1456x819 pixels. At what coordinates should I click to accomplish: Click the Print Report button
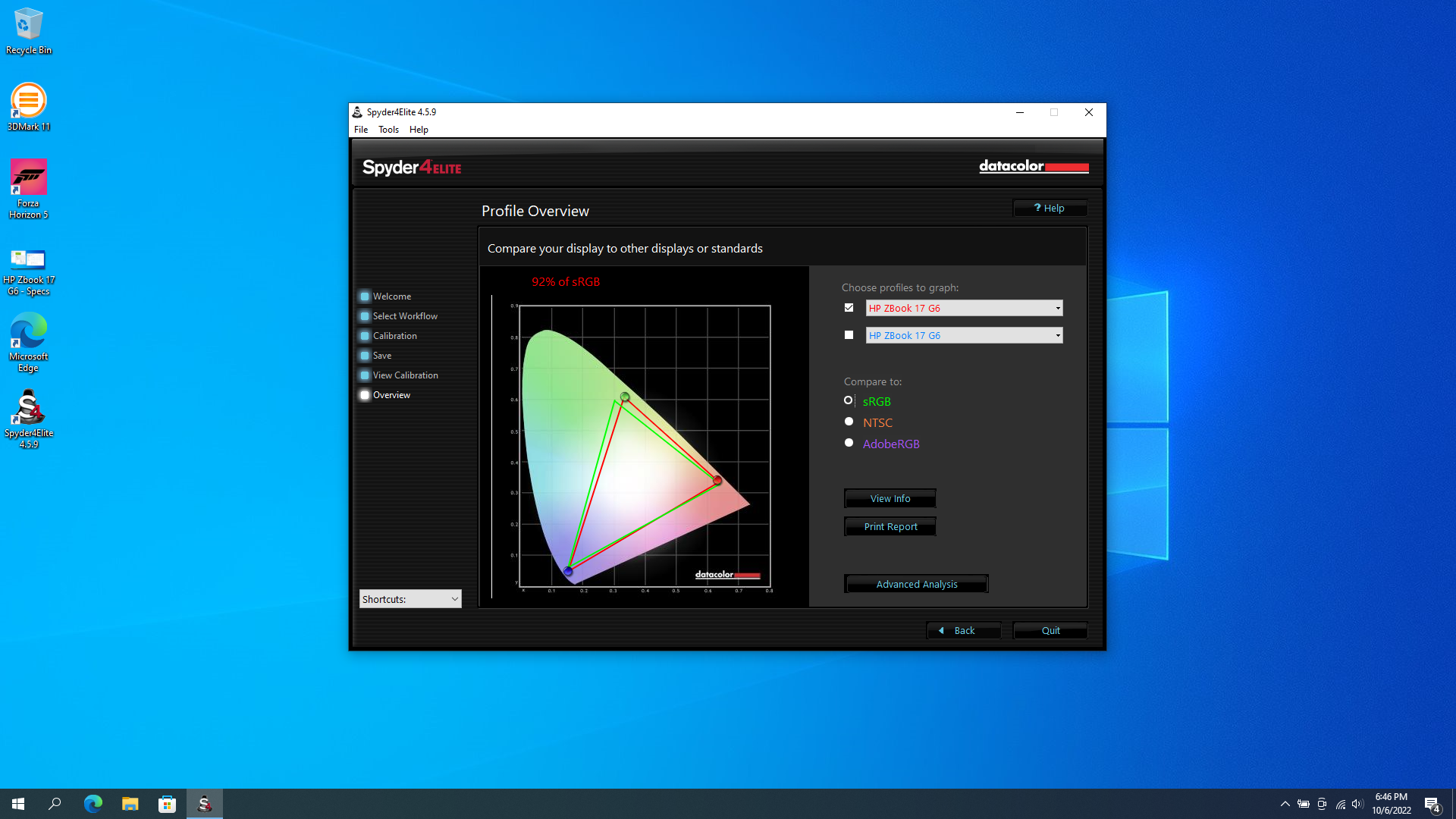[x=890, y=526]
